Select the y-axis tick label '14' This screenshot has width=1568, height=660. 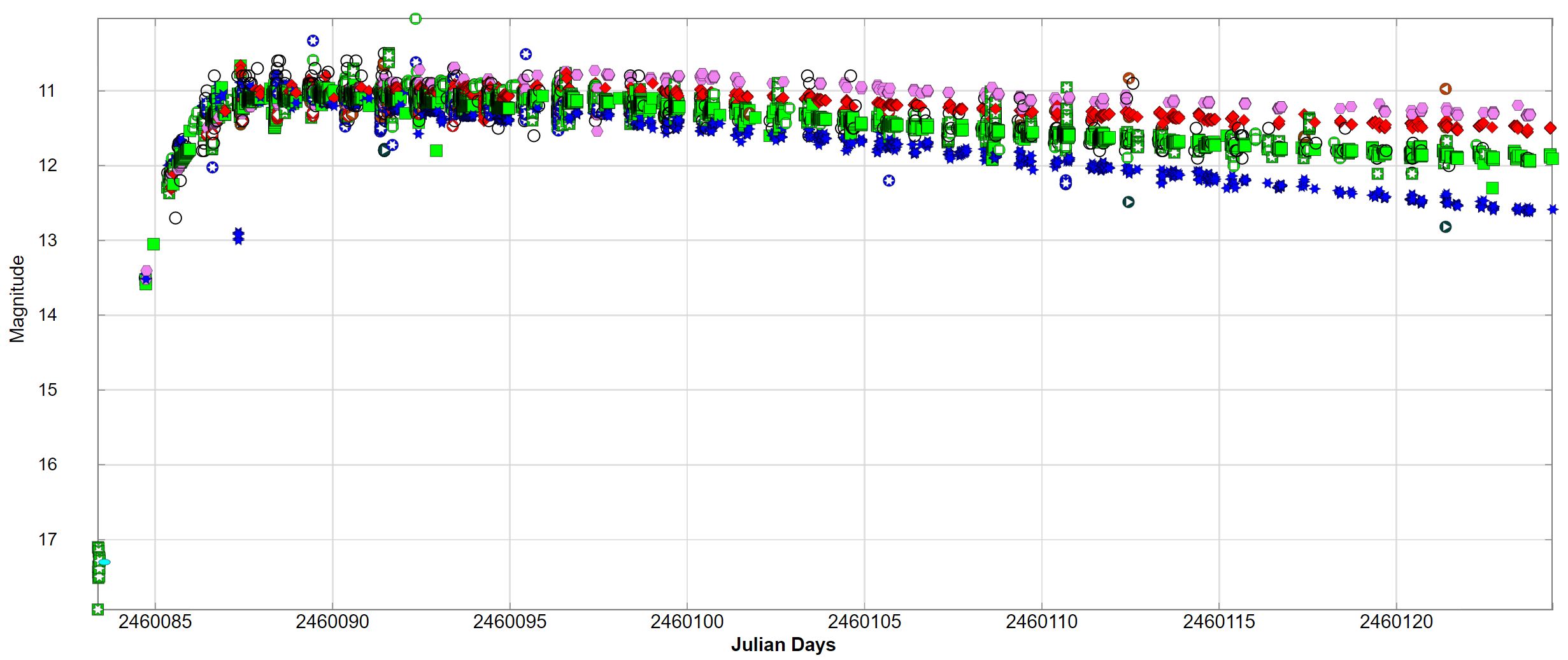click(x=47, y=315)
